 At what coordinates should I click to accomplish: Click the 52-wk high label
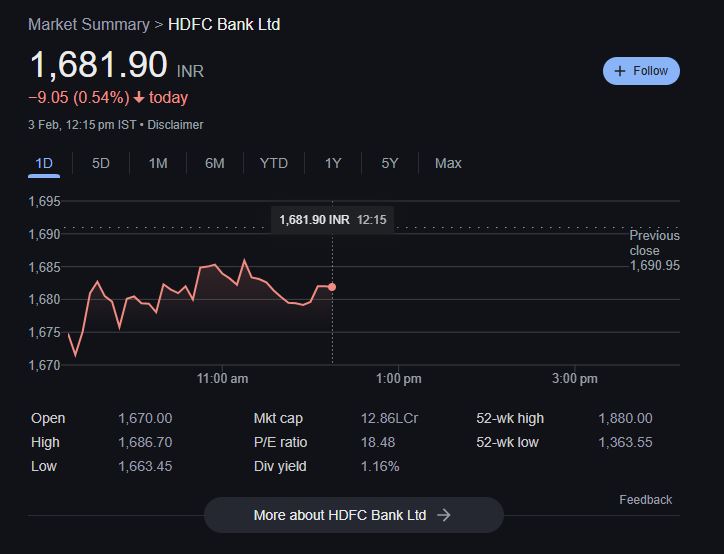pyautogui.click(x=510, y=418)
